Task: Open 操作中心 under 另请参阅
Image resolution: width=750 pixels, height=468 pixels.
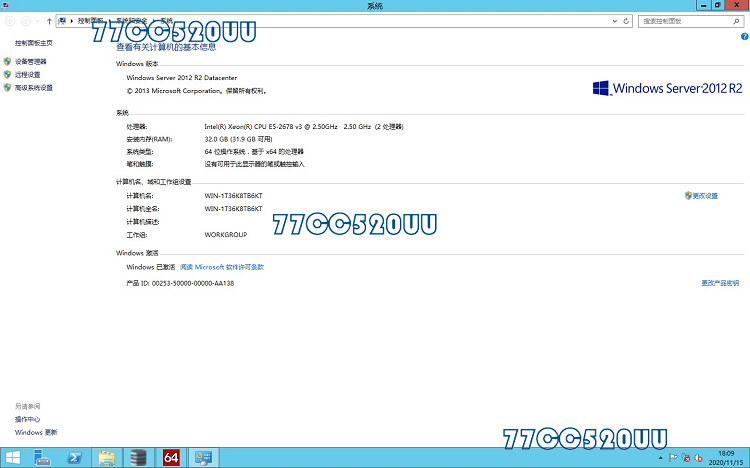Action: [x=27, y=419]
